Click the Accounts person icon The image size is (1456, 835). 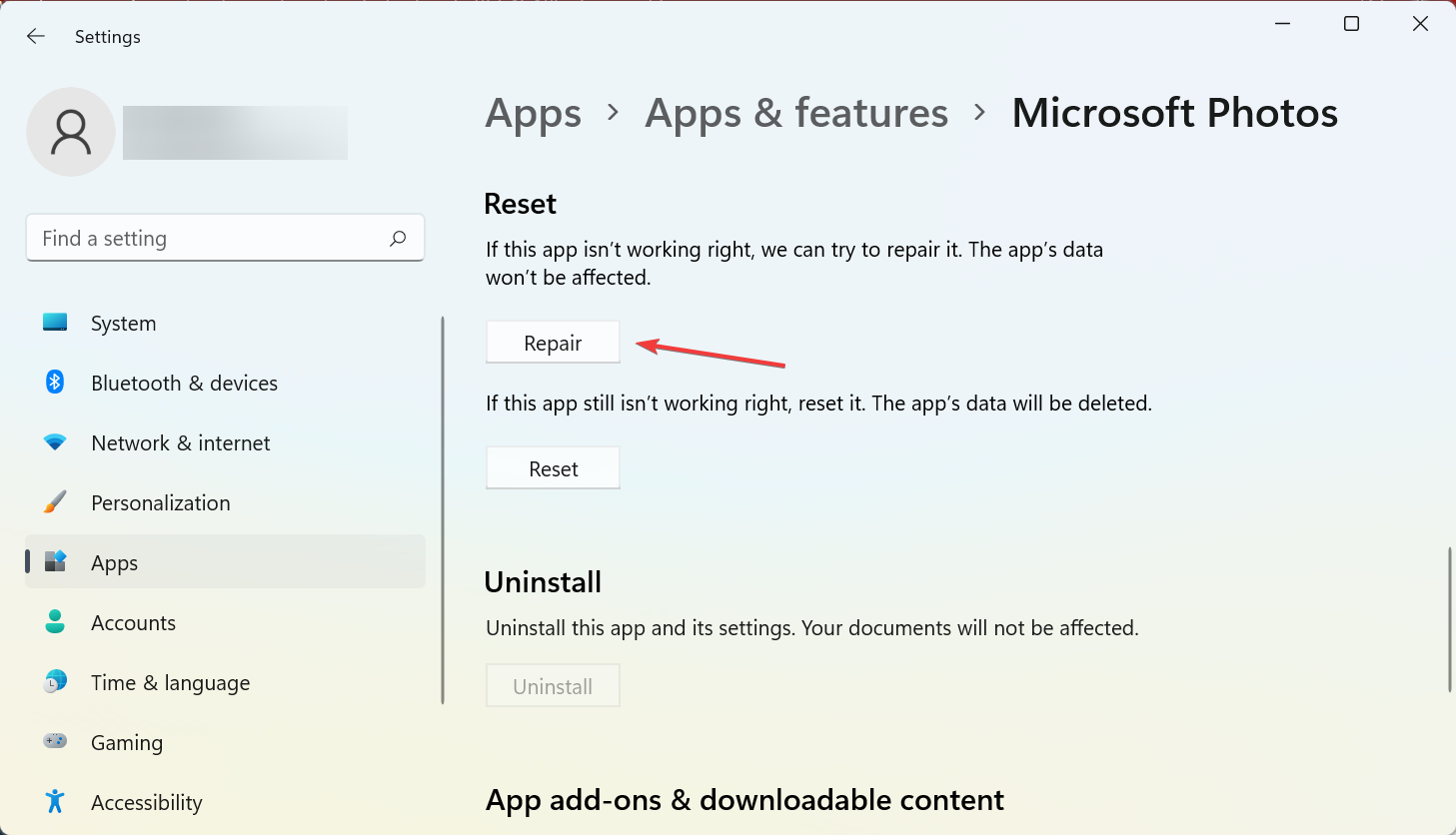point(55,622)
